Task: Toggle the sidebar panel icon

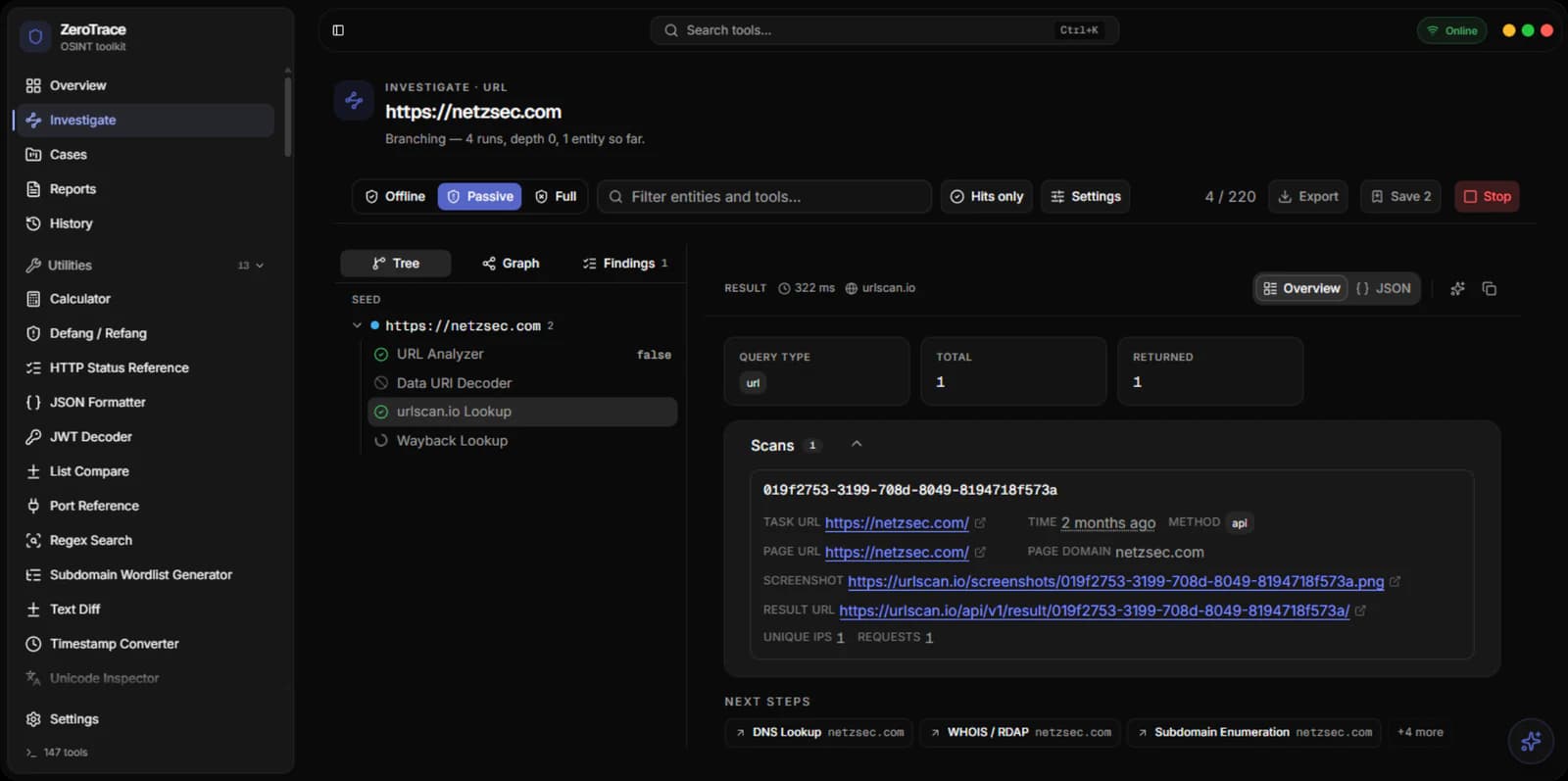Action: point(338,30)
